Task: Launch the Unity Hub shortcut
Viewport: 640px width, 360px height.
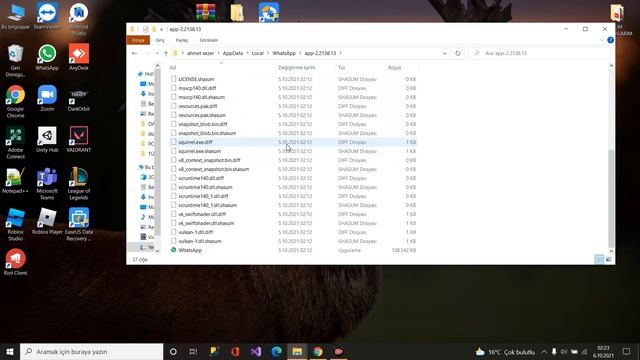Action: (x=47, y=139)
